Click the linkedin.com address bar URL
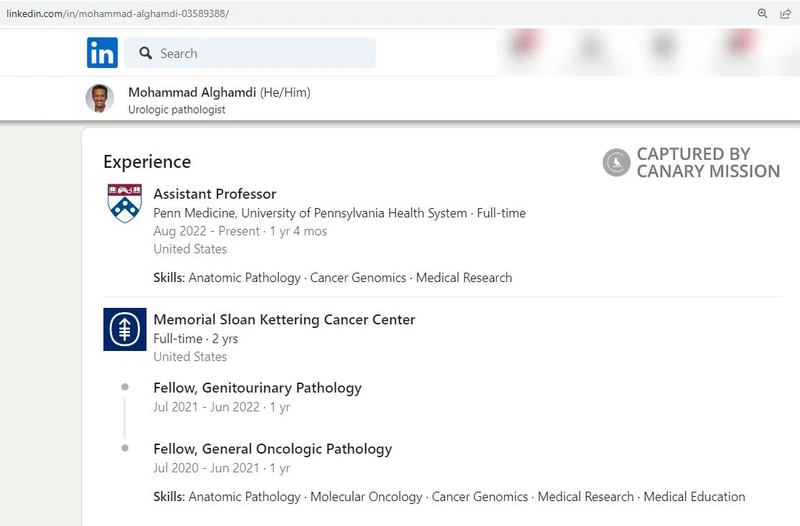Screen dimensions: 800x526 click(118, 14)
